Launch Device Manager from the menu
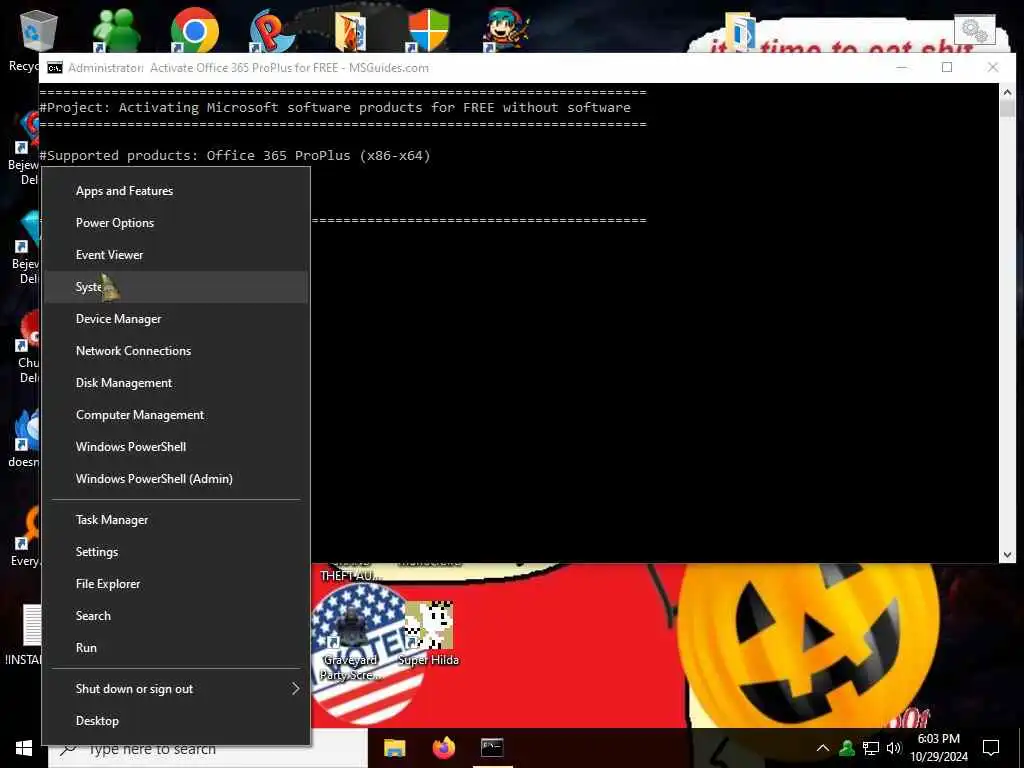The width and height of the screenshot is (1024, 768). click(176, 319)
